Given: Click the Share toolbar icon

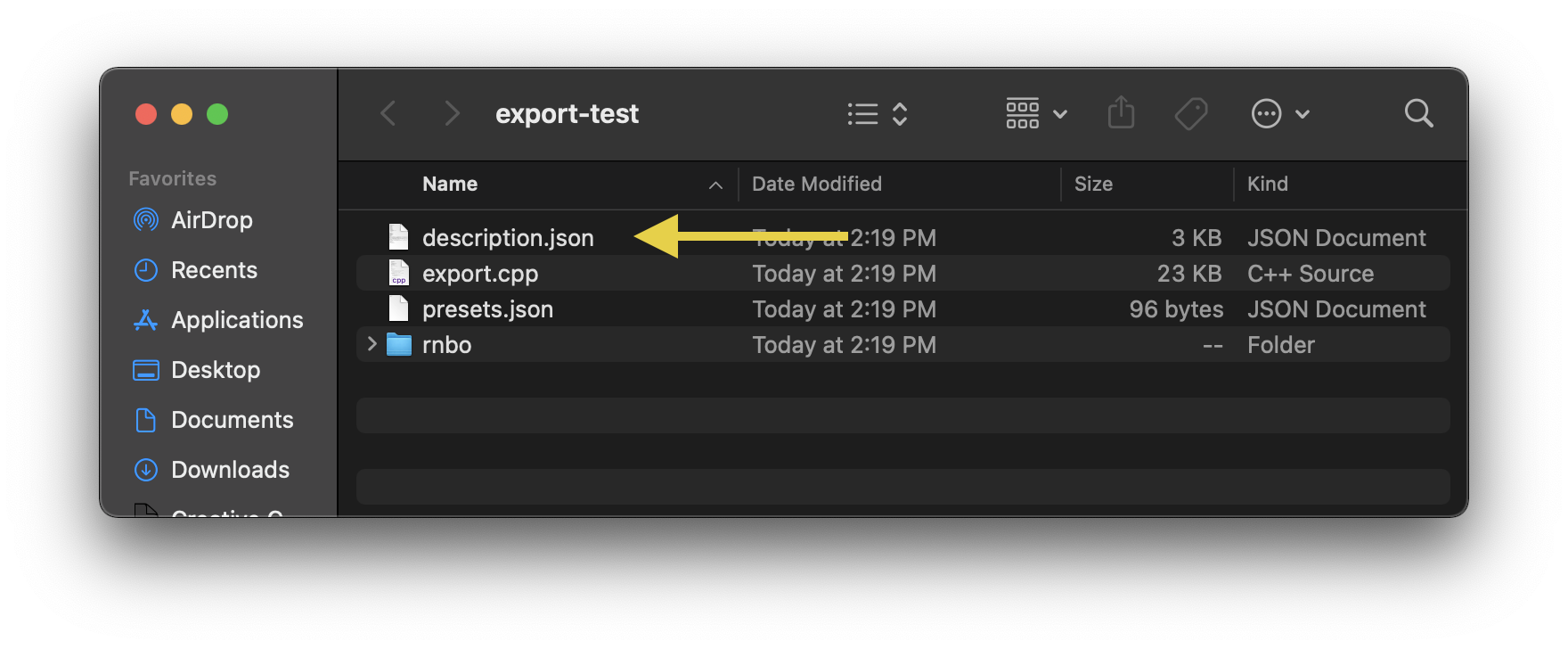Looking at the screenshot, I should click(x=1121, y=113).
